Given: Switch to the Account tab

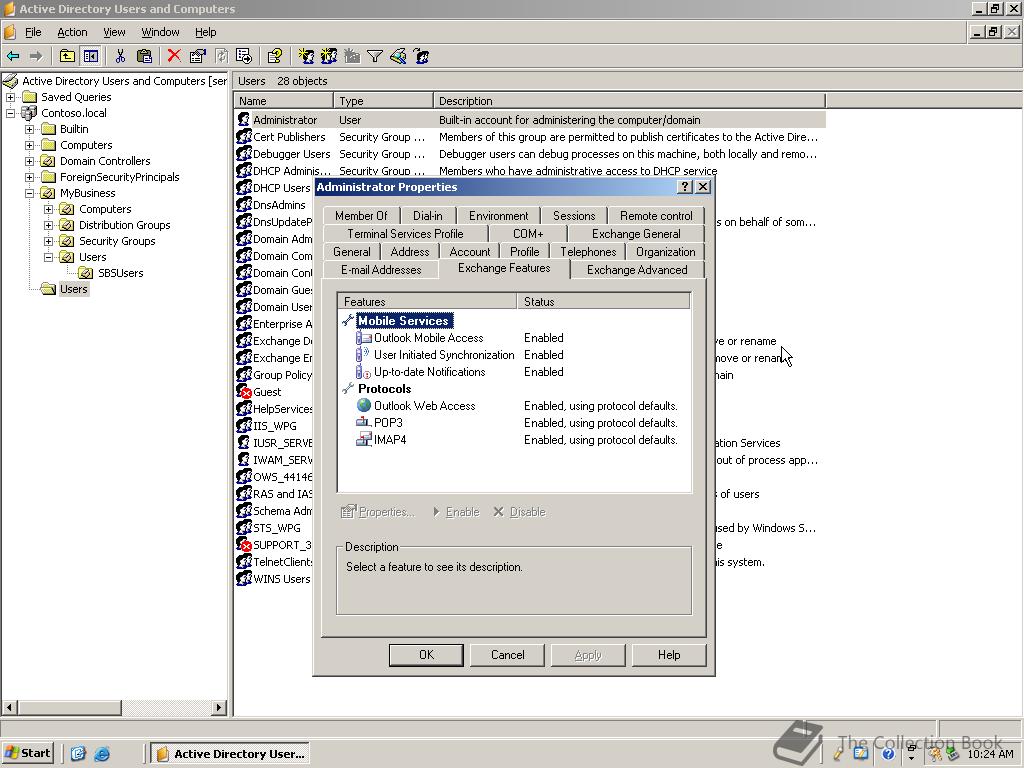Looking at the screenshot, I should (x=470, y=251).
